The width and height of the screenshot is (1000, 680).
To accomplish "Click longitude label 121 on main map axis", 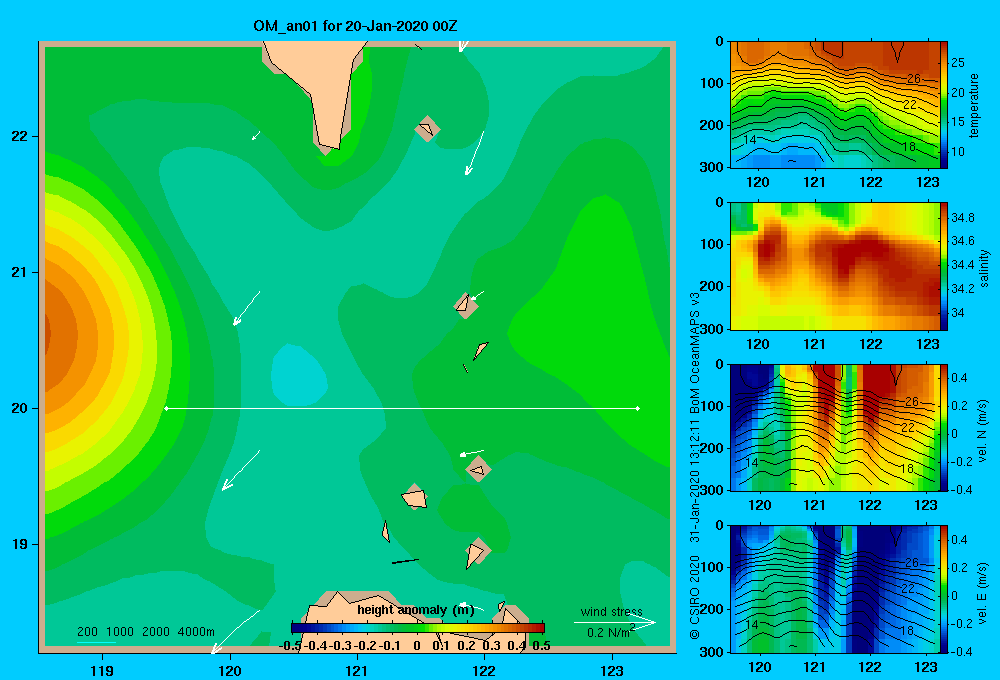I will click(x=357, y=670).
